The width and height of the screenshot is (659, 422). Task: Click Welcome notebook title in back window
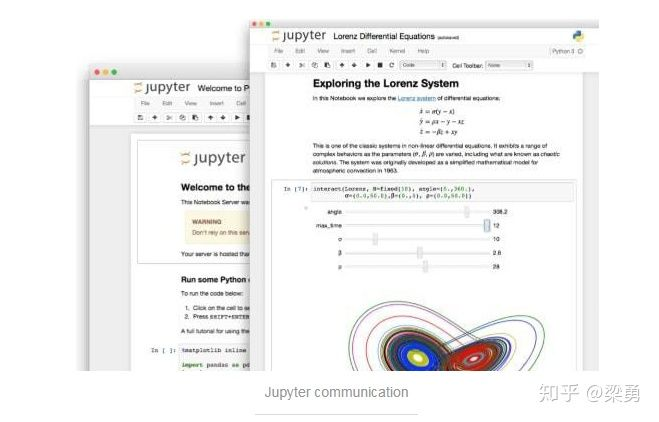[224, 88]
